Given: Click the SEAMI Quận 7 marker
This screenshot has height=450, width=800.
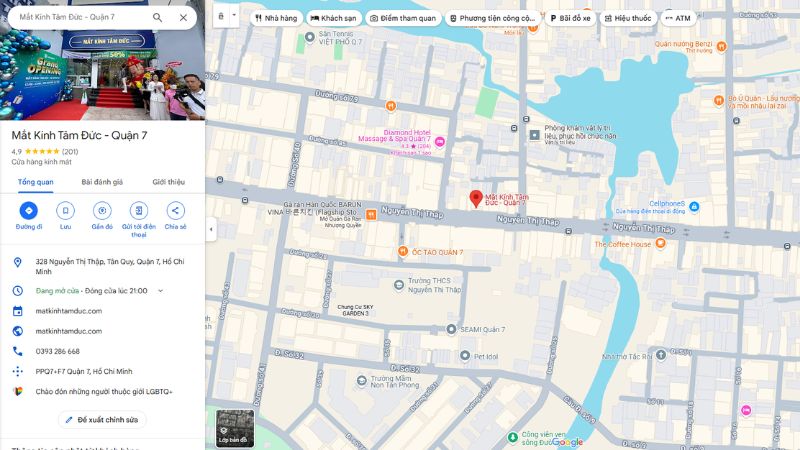Looking at the screenshot, I should coord(451,329).
